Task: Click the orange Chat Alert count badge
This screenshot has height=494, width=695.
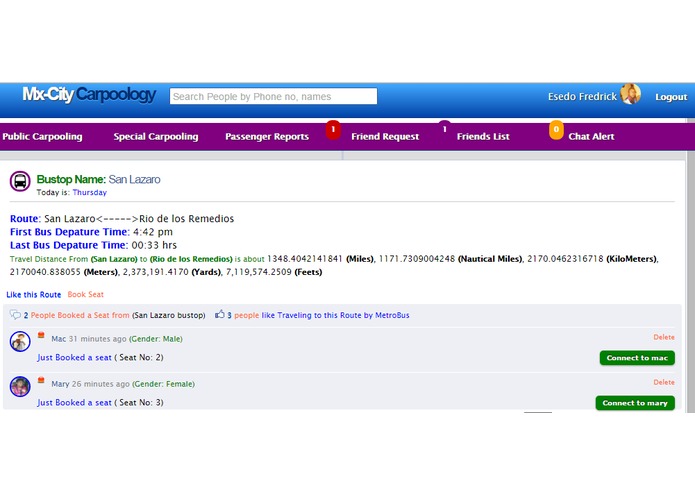Action: pyautogui.click(x=556, y=130)
